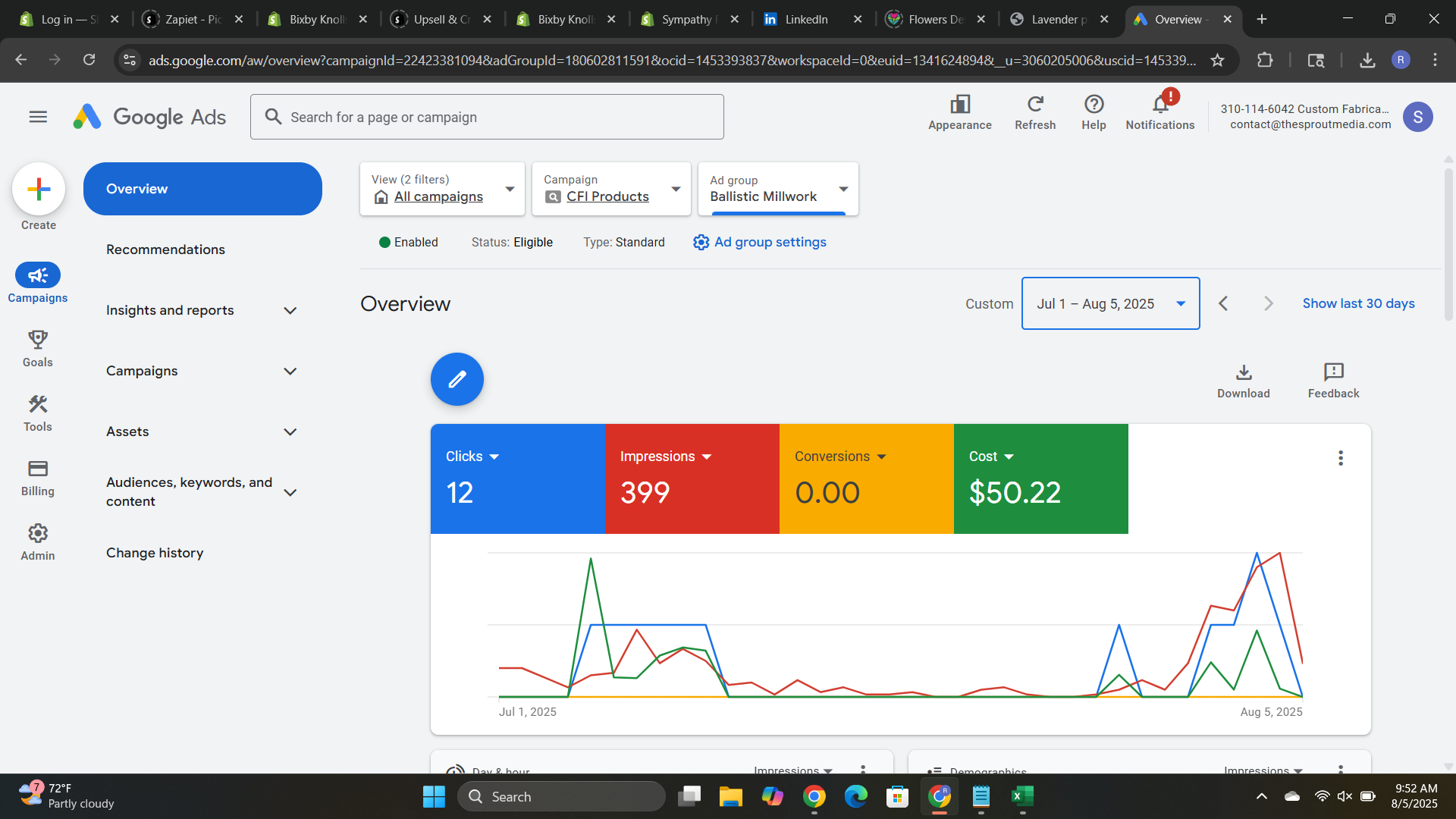This screenshot has height=819, width=1456.
Task: Open the Help menu icon
Action: click(1094, 112)
